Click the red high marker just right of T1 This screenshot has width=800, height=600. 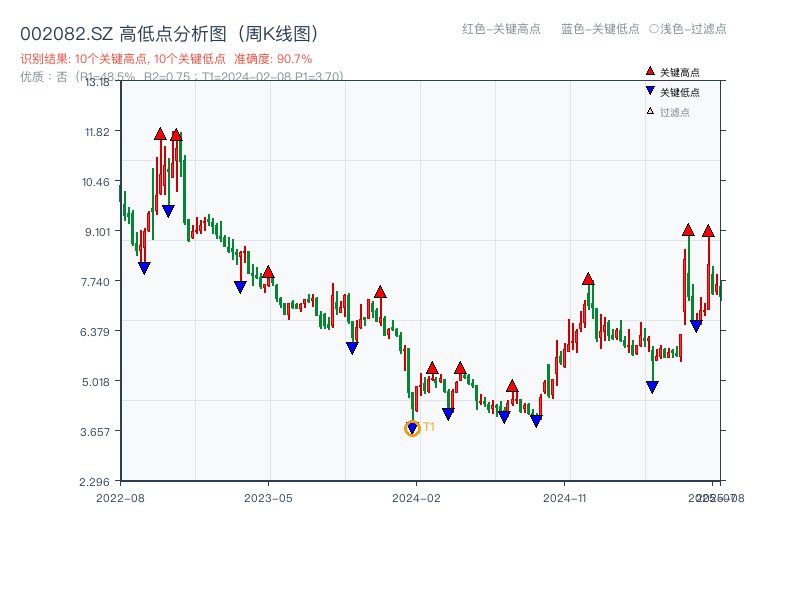tap(432, 368)
